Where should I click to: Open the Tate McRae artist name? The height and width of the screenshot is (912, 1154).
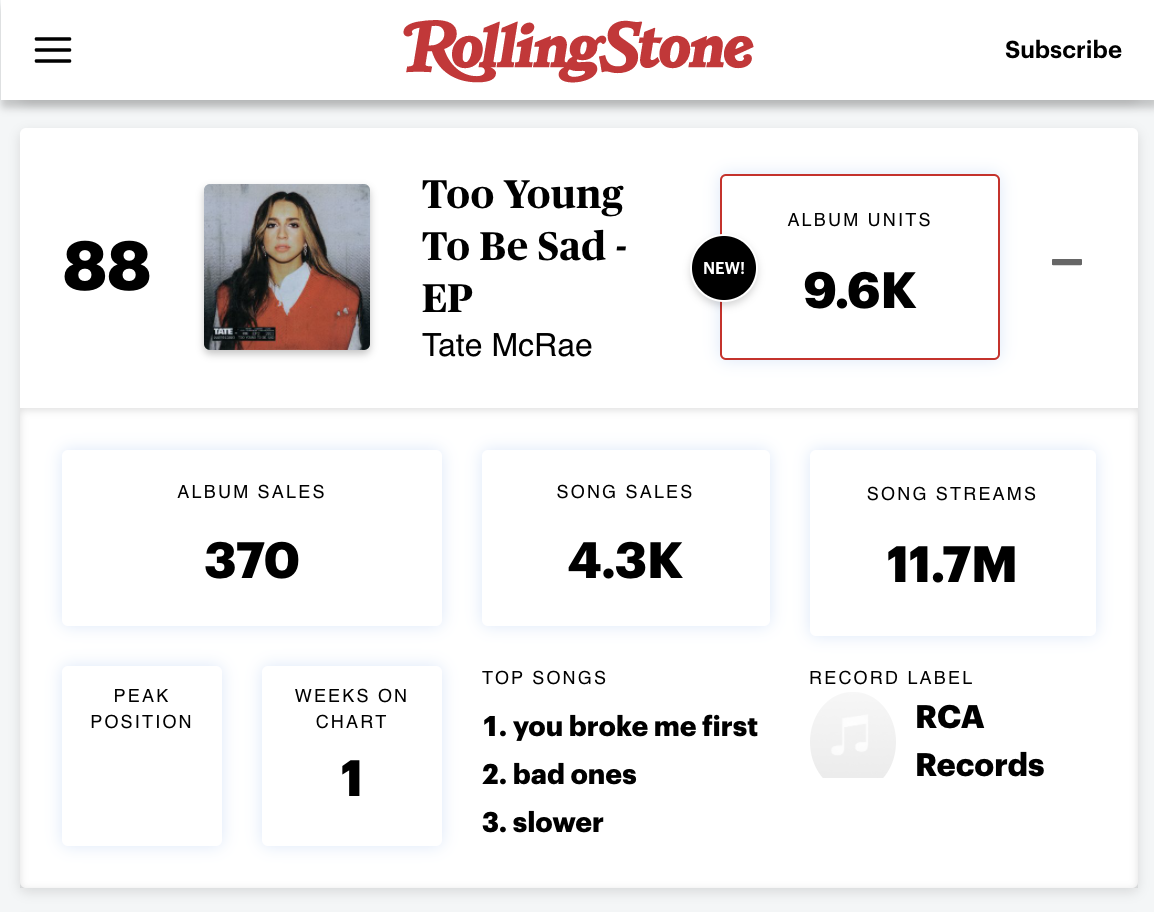[507, 345]
